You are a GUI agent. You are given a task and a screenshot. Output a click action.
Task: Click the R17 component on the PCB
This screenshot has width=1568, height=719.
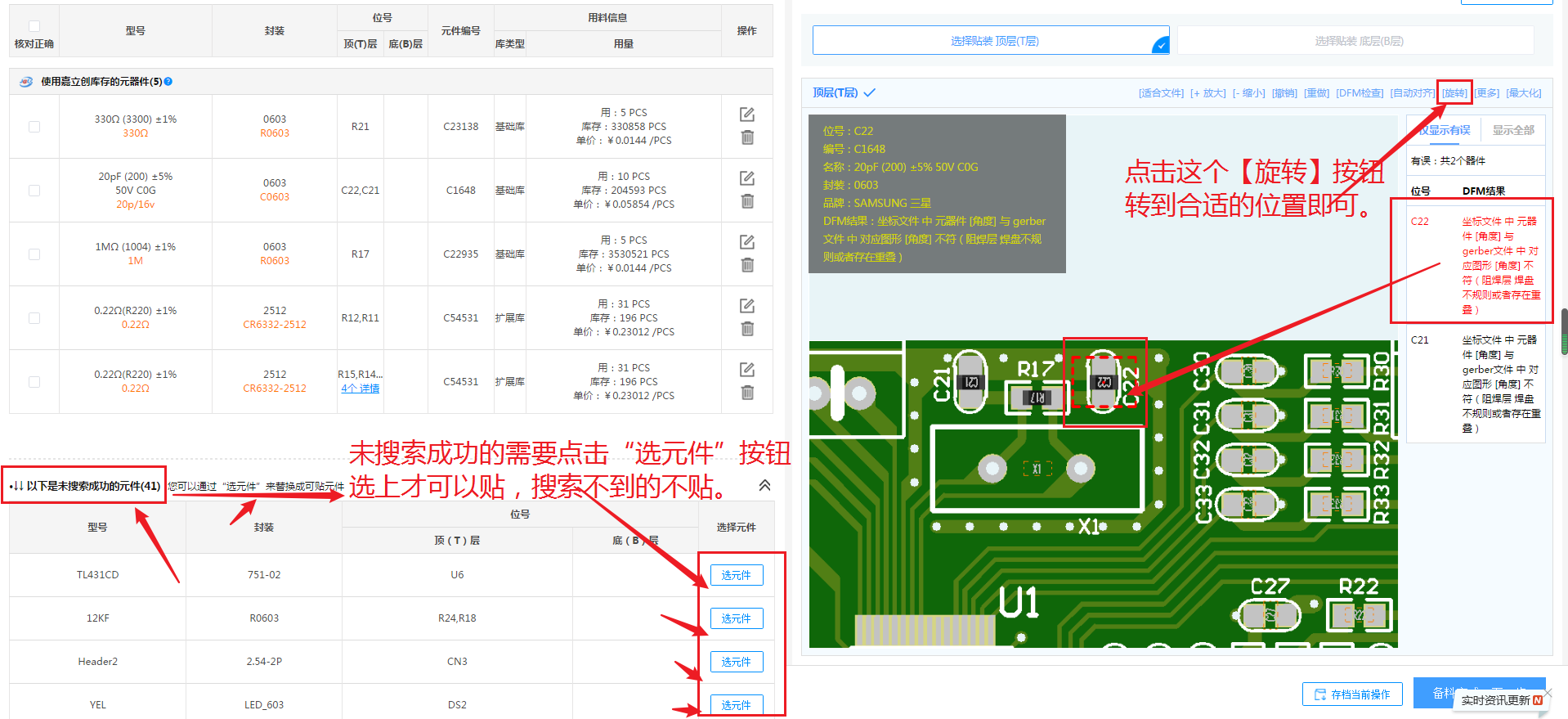point(1037,398)
